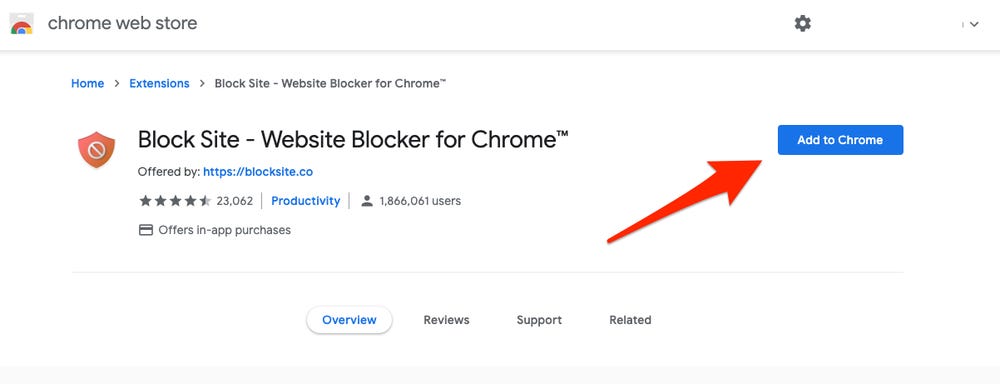This screenshot has width=1000, height=384.
Task: Click the 23,062 ratings count
Action: pos(235,201)
